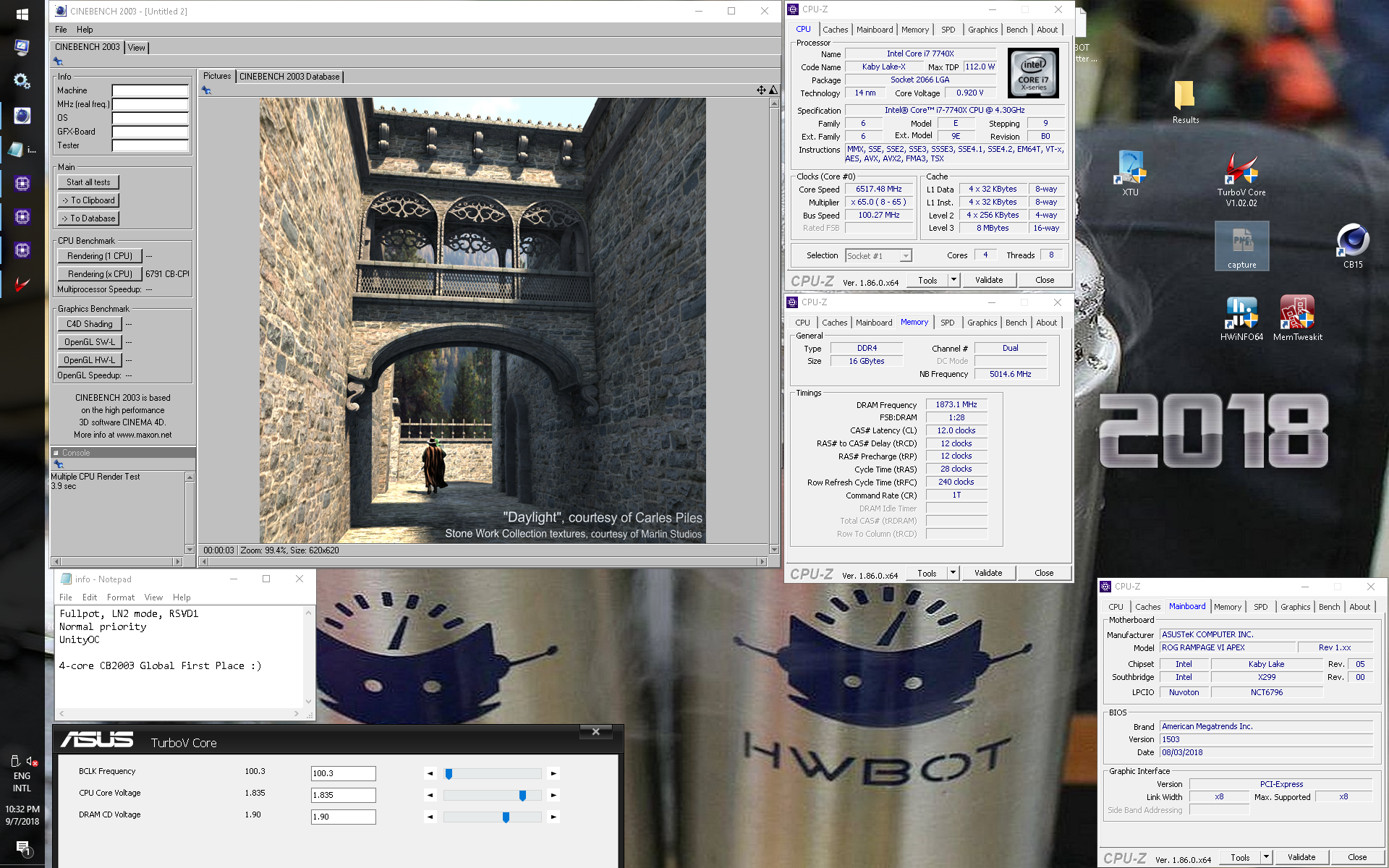Expand Tools dropdown arrow in Mainboard tab window
The height and width of the screenshot is (868, 1389).
(1266, 857)
